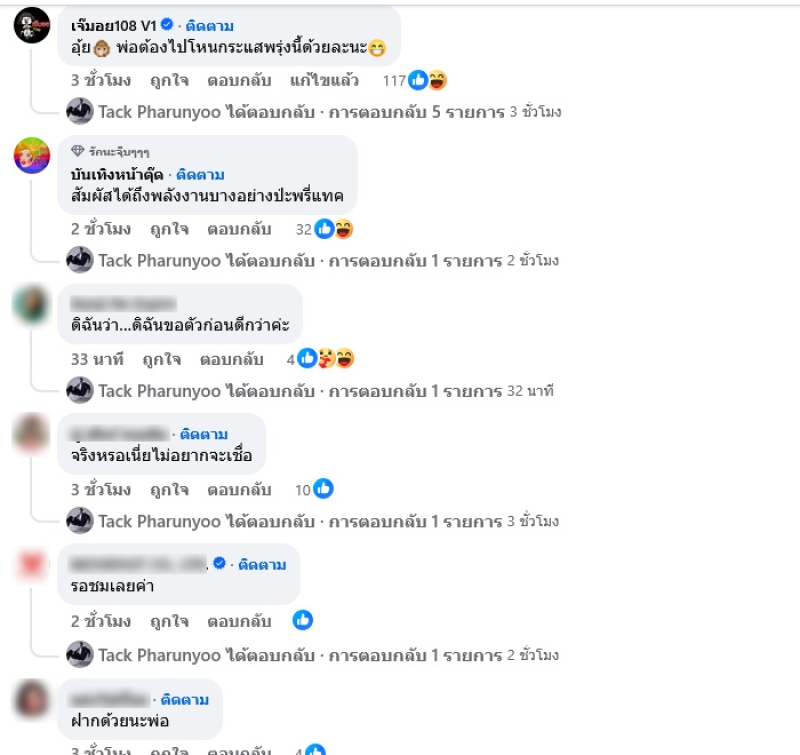Viewport: 800px width, 755px height.
Task: Reply to the ดิฉันขอตัวก่อนดีกว่าค่ะ comment with ตอบกลับ
Action: (x=232, y=360)
